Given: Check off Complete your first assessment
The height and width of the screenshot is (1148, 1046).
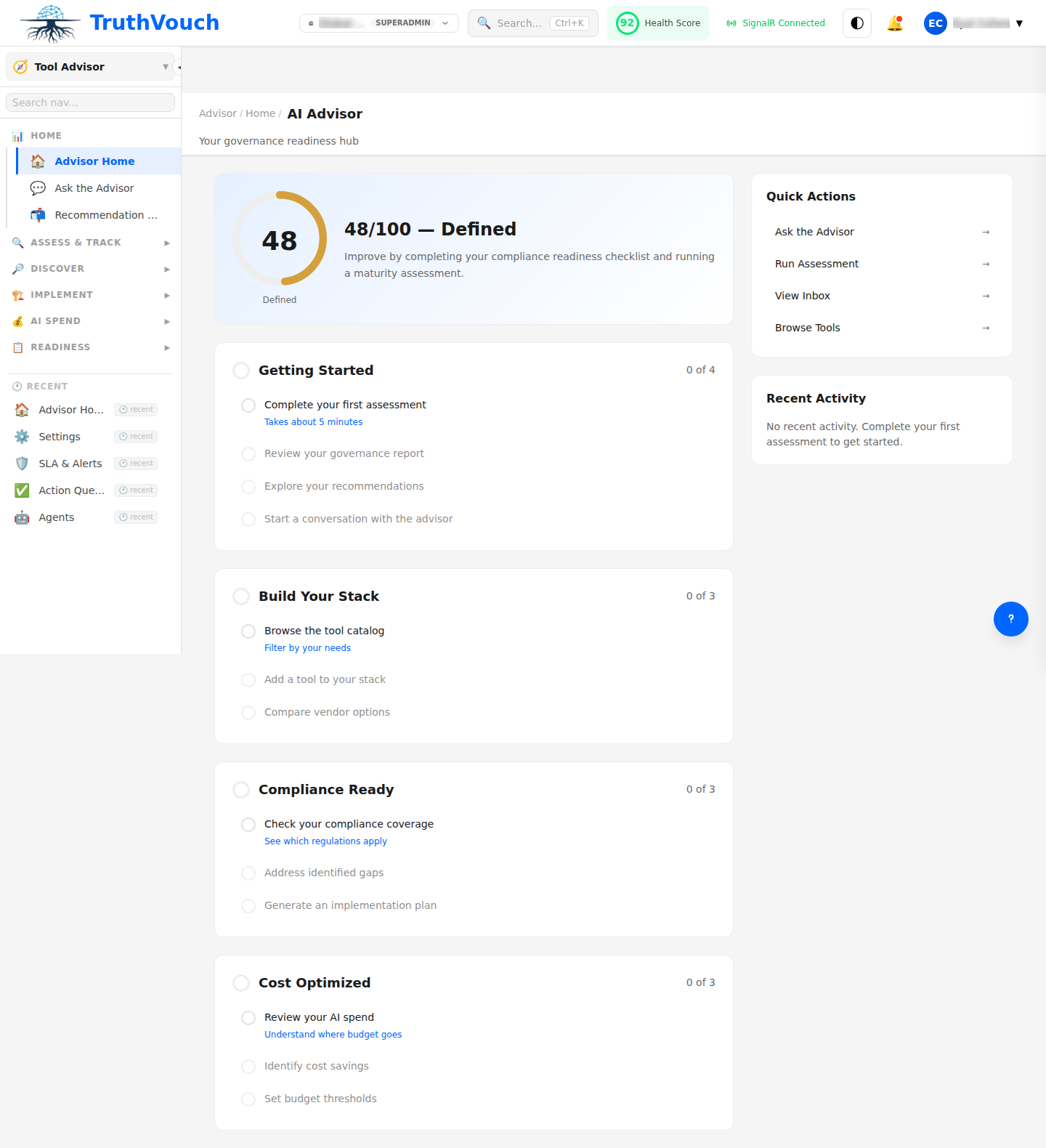Looking at the screenshot, I should [x=248, y=405].
